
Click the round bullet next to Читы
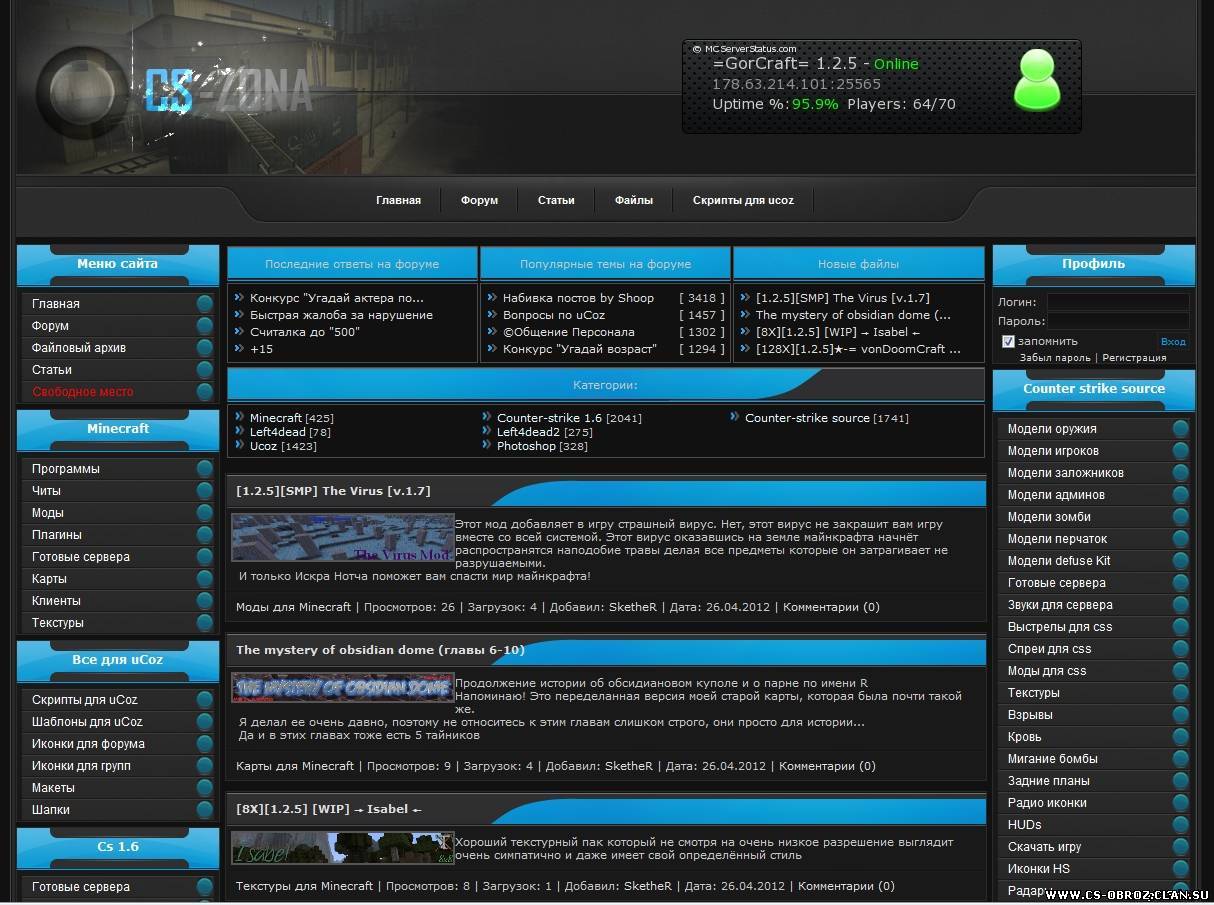point(205,491)
